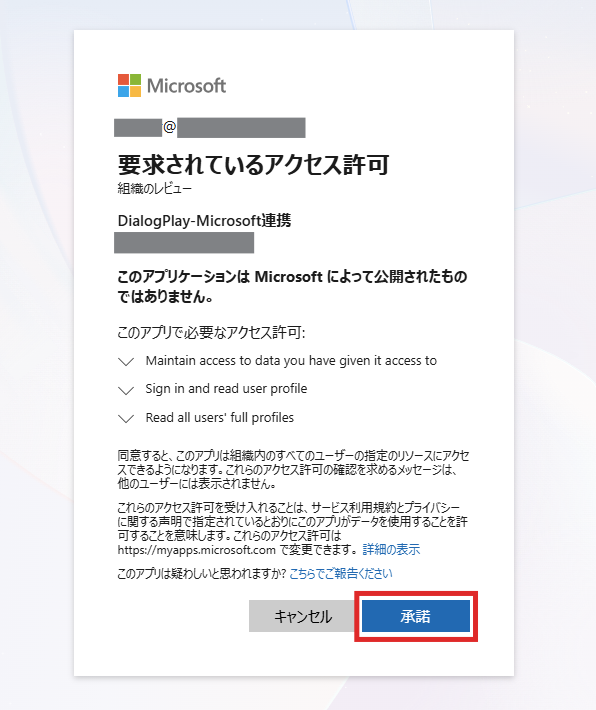
Task: Click the 要求されているアクセス許可 heading
Action: 253,164
